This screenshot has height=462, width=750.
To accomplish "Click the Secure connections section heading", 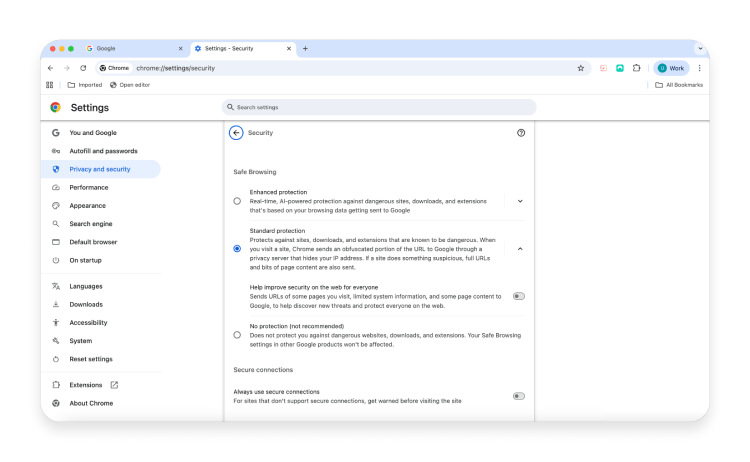I will [x=263, y=370].
